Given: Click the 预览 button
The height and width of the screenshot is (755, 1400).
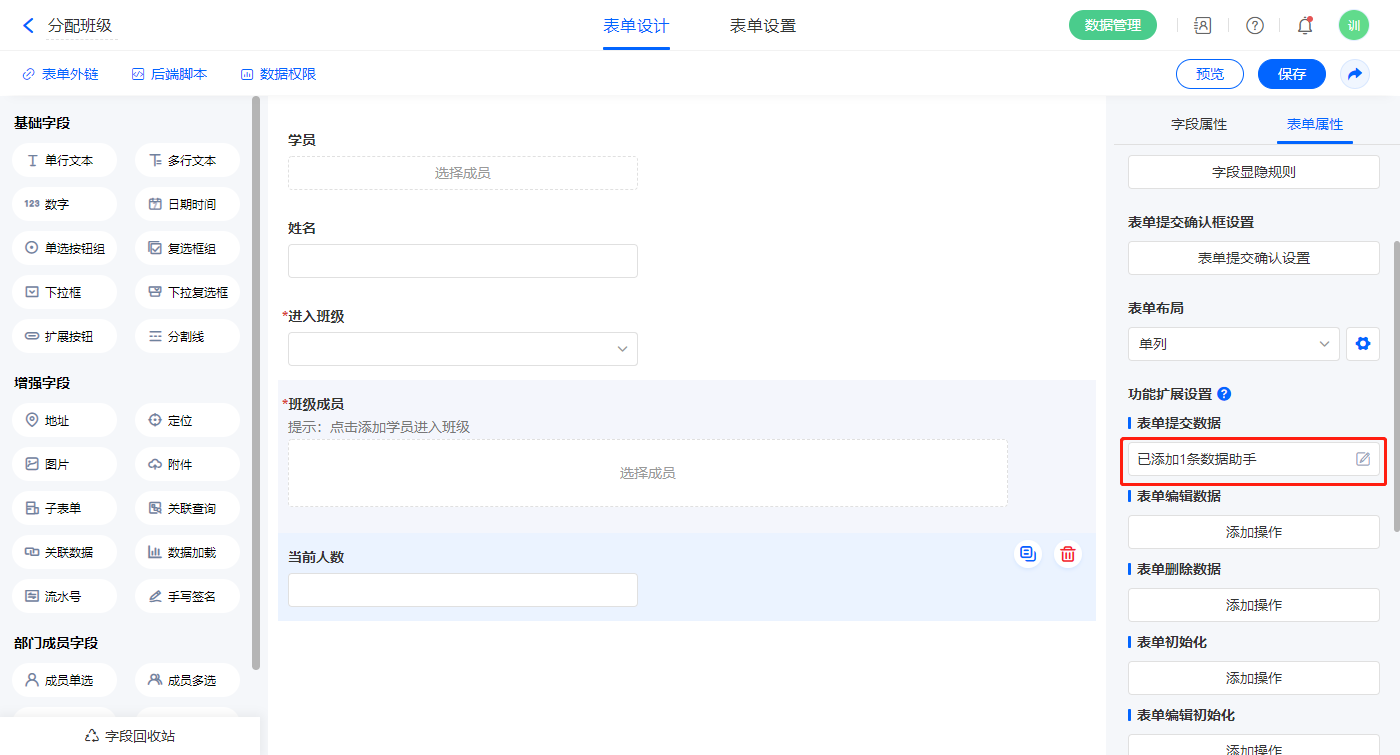Looking at the screenshot, I should (1209, 74).
